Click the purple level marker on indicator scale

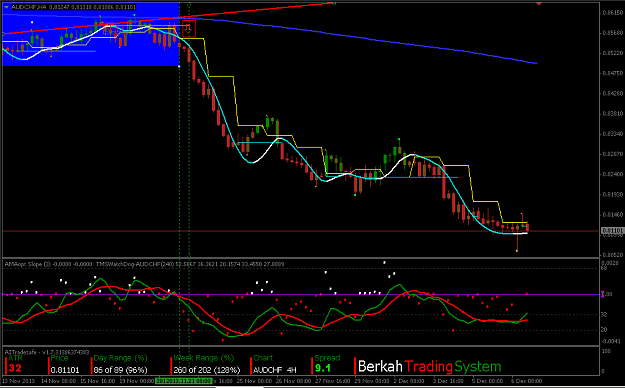(x=603, y=294)
